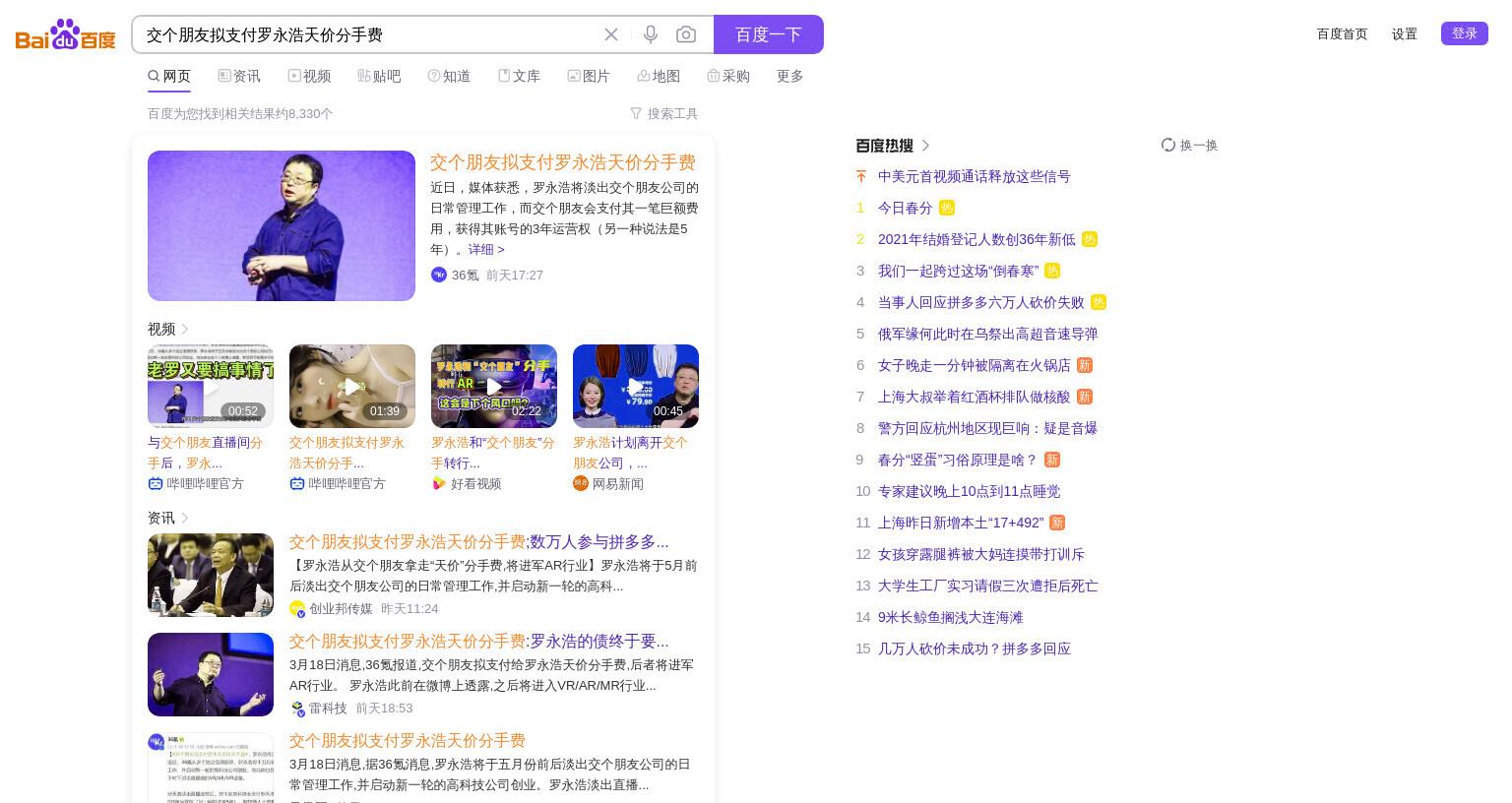1512x803 pixels.
Task: Open hot topic 女子晚走一分钟被隔离在火锅店
Action: point(975,365)
